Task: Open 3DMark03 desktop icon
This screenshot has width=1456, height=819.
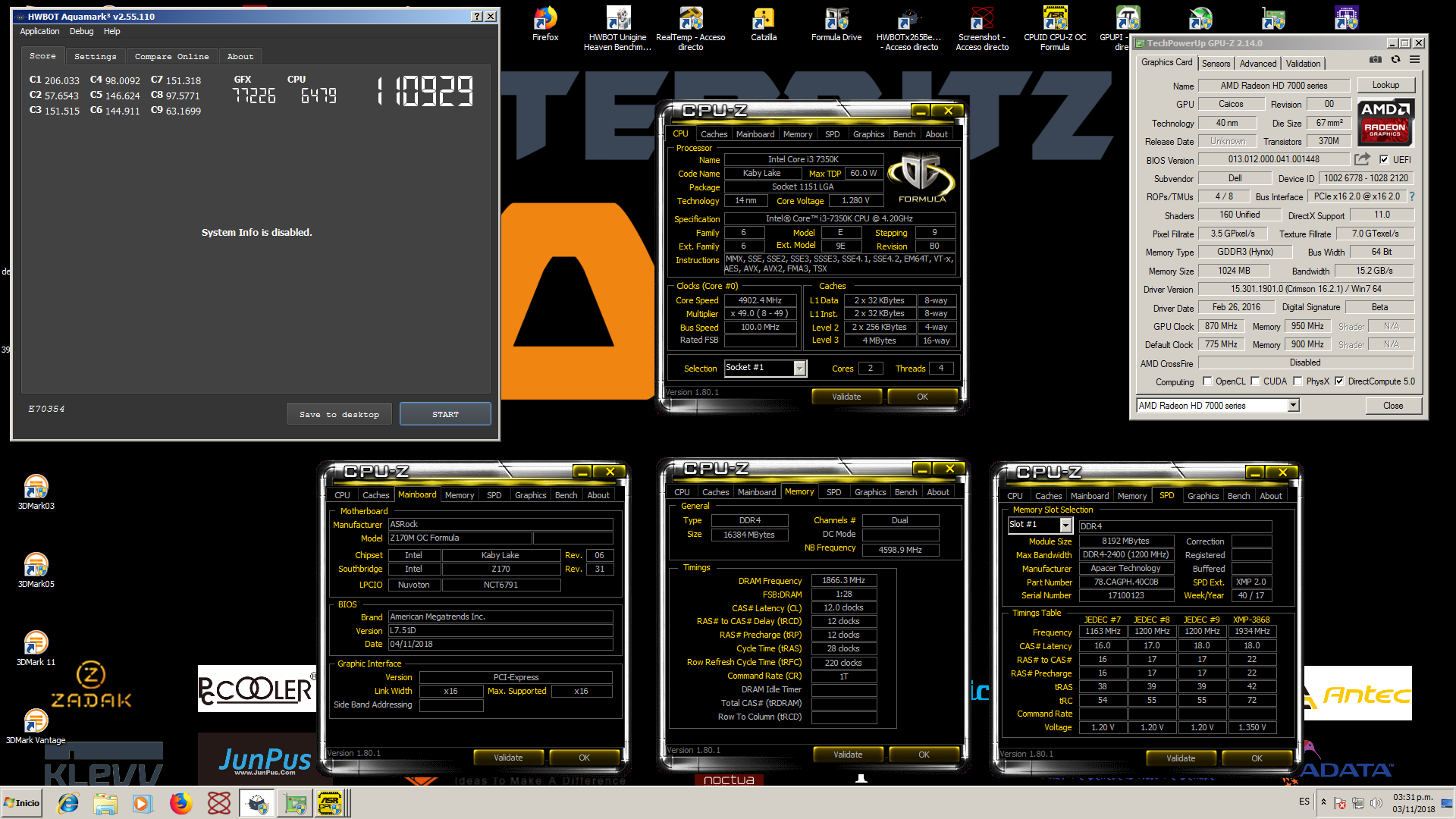Action: 36,492
